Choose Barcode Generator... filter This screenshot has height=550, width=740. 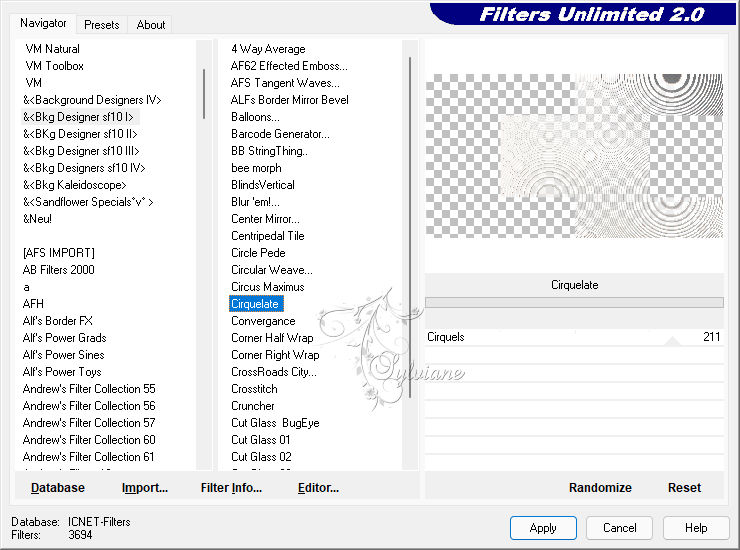pyautogui.click(x=280, y=134)
